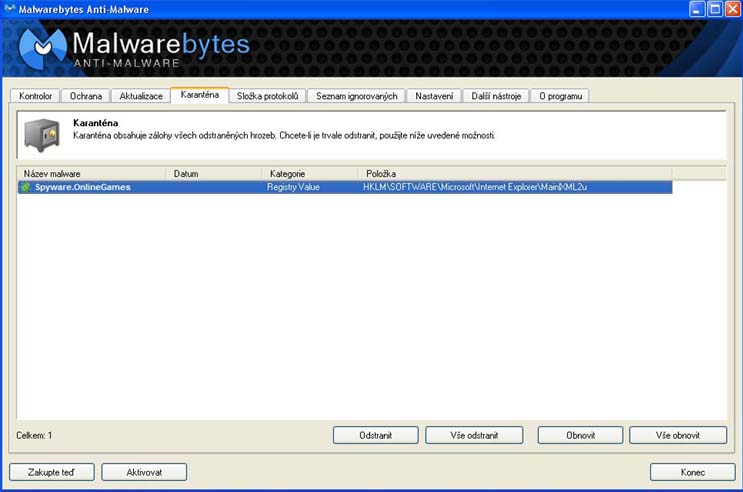Click the bug icon beside Spyware.OnlineGames
Screen dimensions: 743x492
(x=26, y=187)
